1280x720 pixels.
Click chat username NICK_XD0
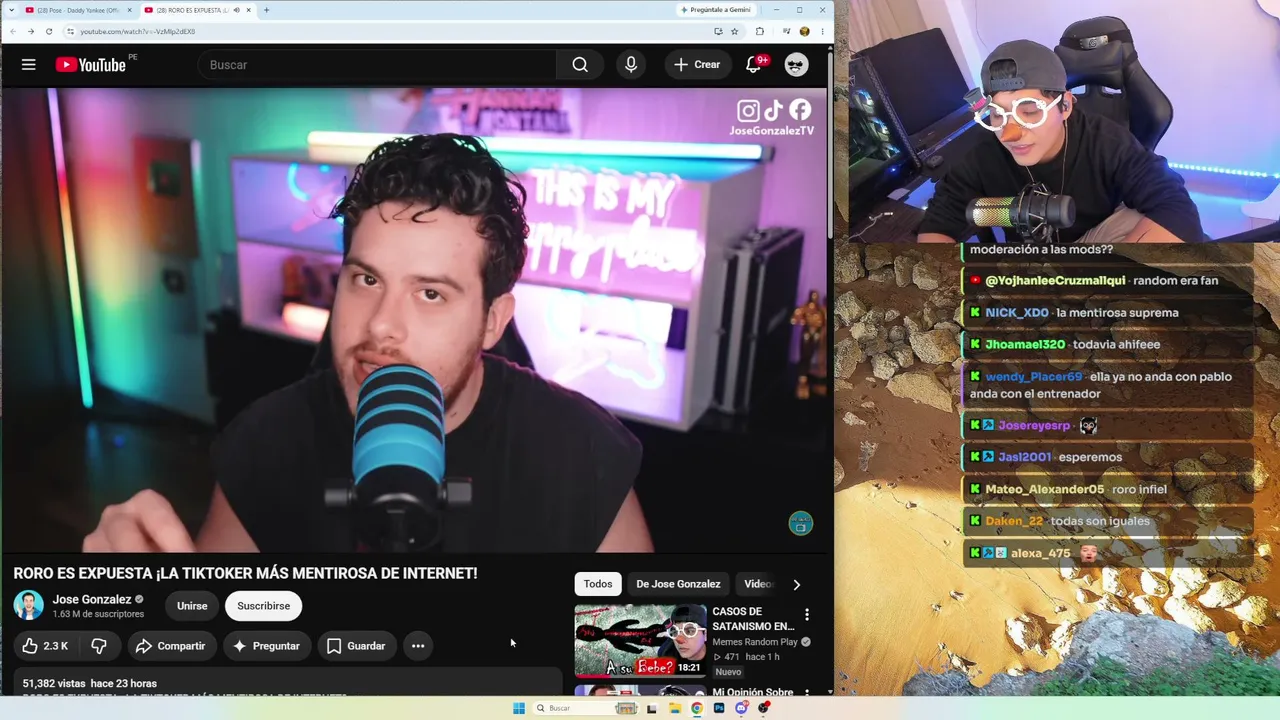pos(1017,313)
